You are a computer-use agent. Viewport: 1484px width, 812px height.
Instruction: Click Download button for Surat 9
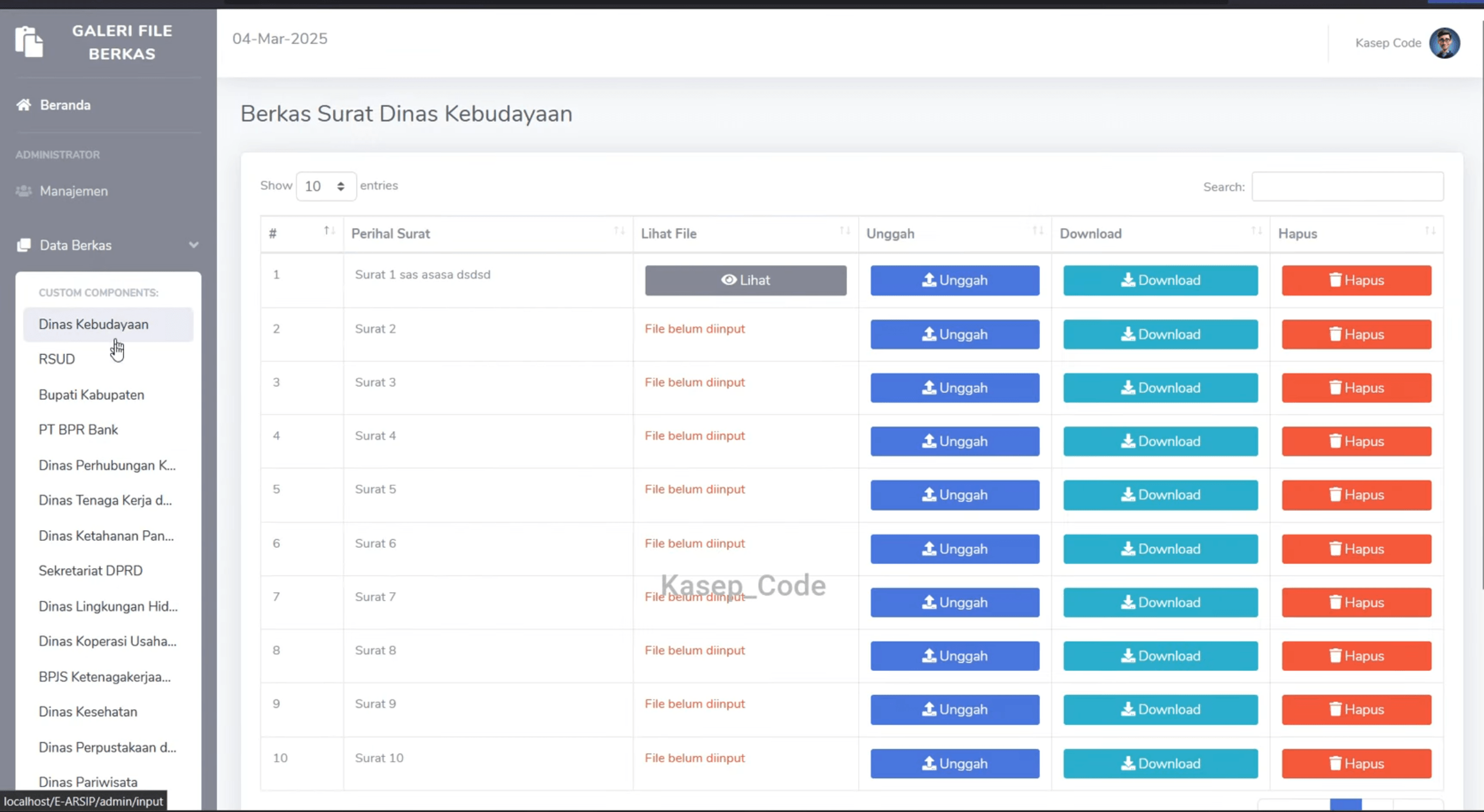click(1160, 709)
